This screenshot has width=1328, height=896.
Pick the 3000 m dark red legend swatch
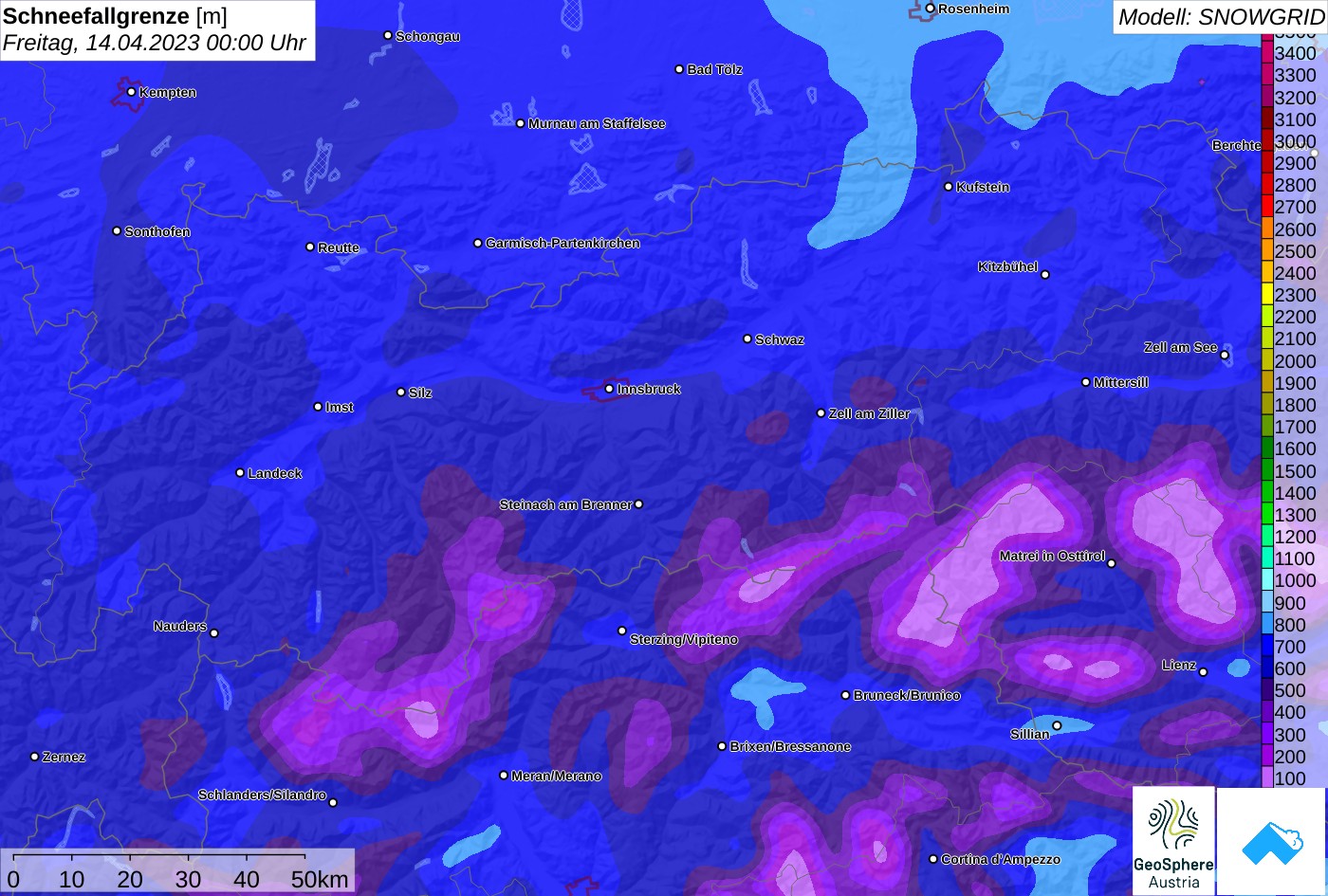(x=1266, y=141)
